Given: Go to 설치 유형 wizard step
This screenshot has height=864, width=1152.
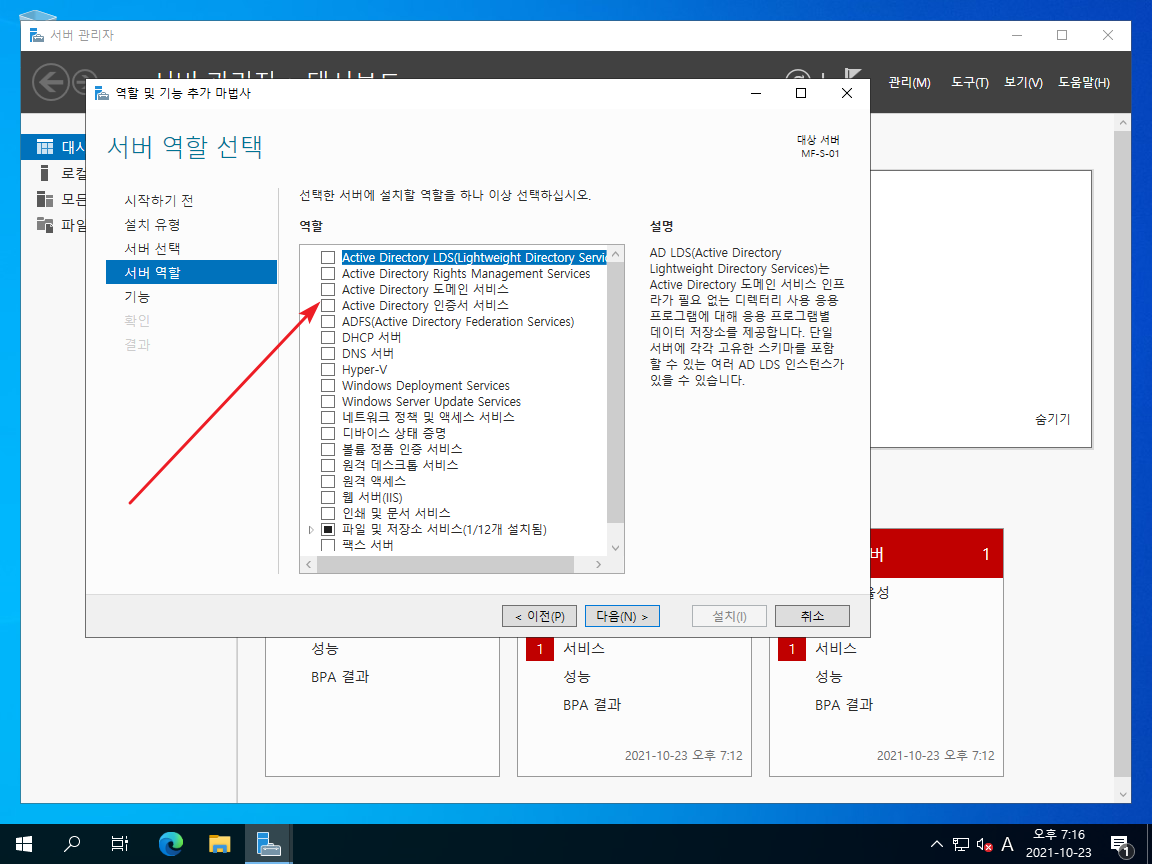Looking at the screenshot, I should point(152,225).
